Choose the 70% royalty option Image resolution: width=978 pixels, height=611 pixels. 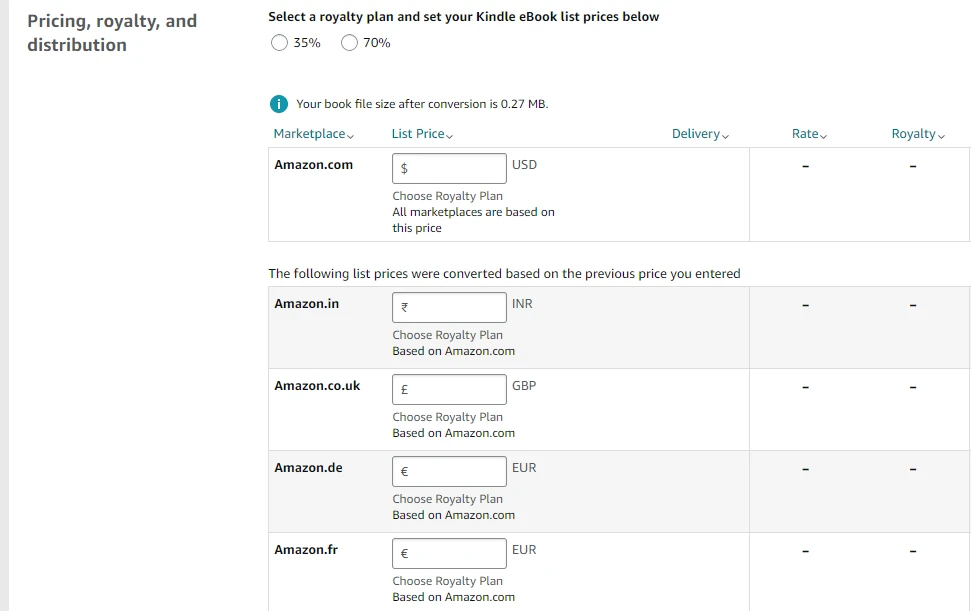(349, 43)
